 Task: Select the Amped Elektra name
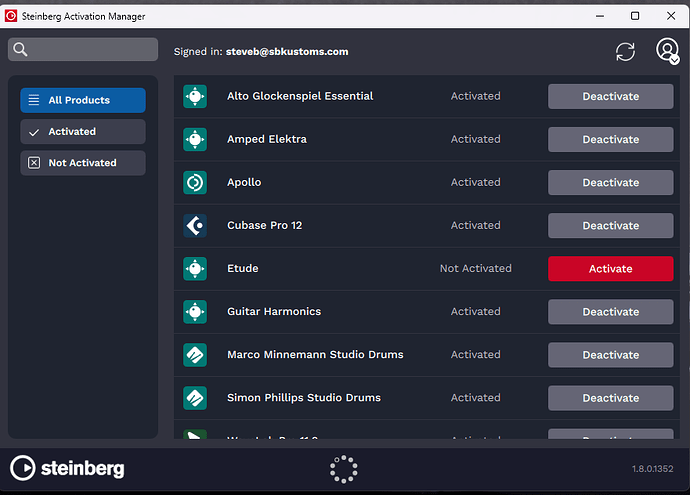click(x=267, y=139)
